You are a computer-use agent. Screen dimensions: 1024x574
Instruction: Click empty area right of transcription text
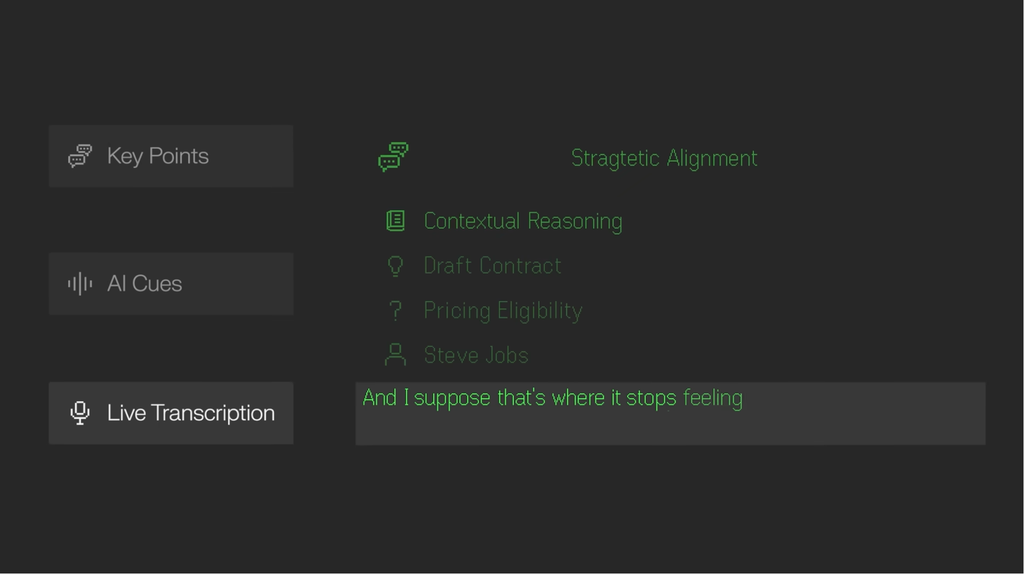click(865, 400)
